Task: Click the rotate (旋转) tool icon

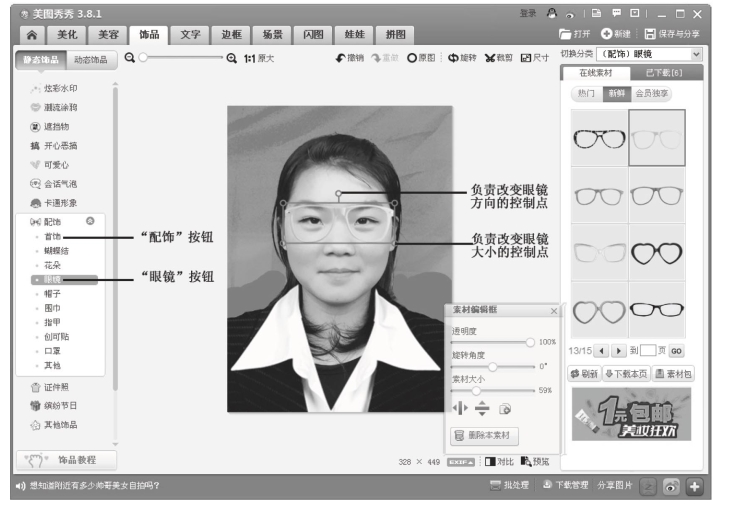Action: (x=453, y=58)
